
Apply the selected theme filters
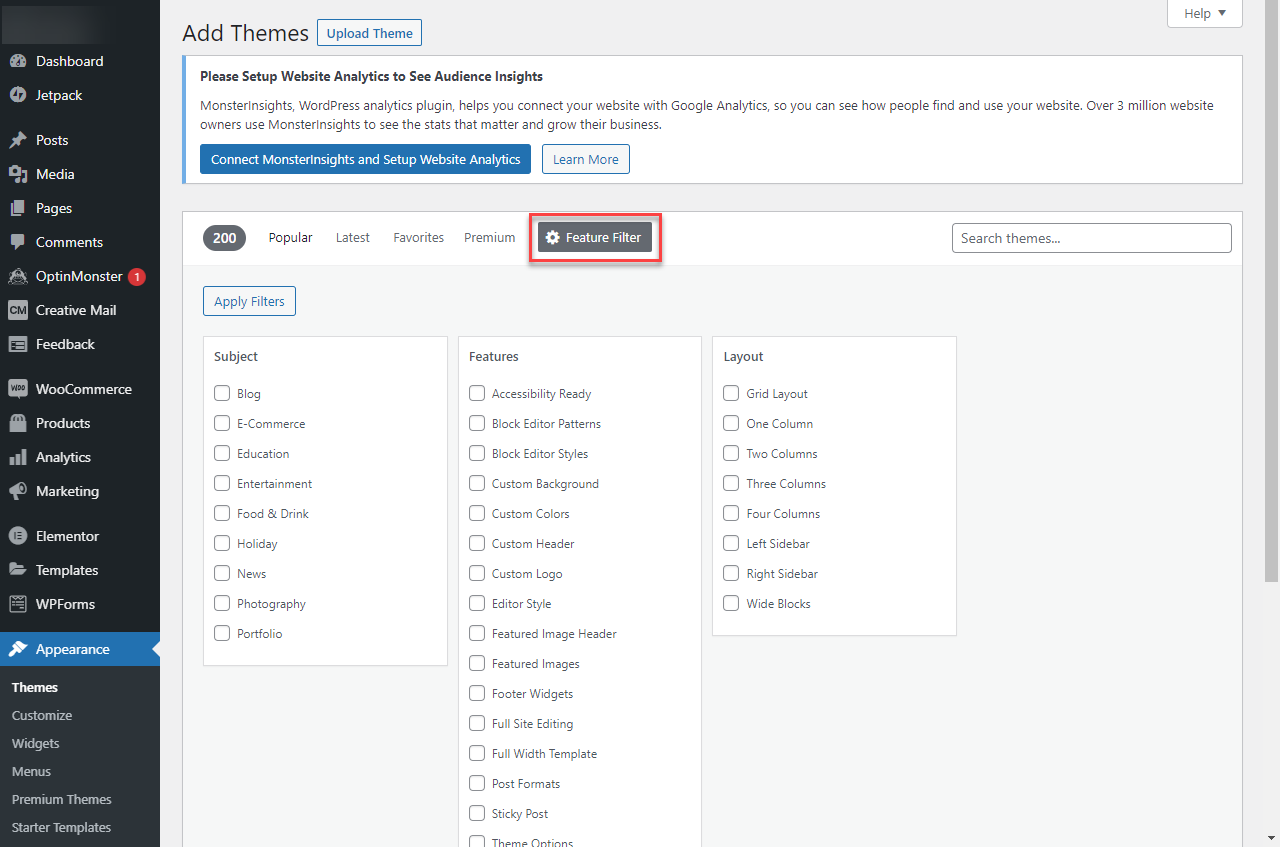[x=249, y=300]
